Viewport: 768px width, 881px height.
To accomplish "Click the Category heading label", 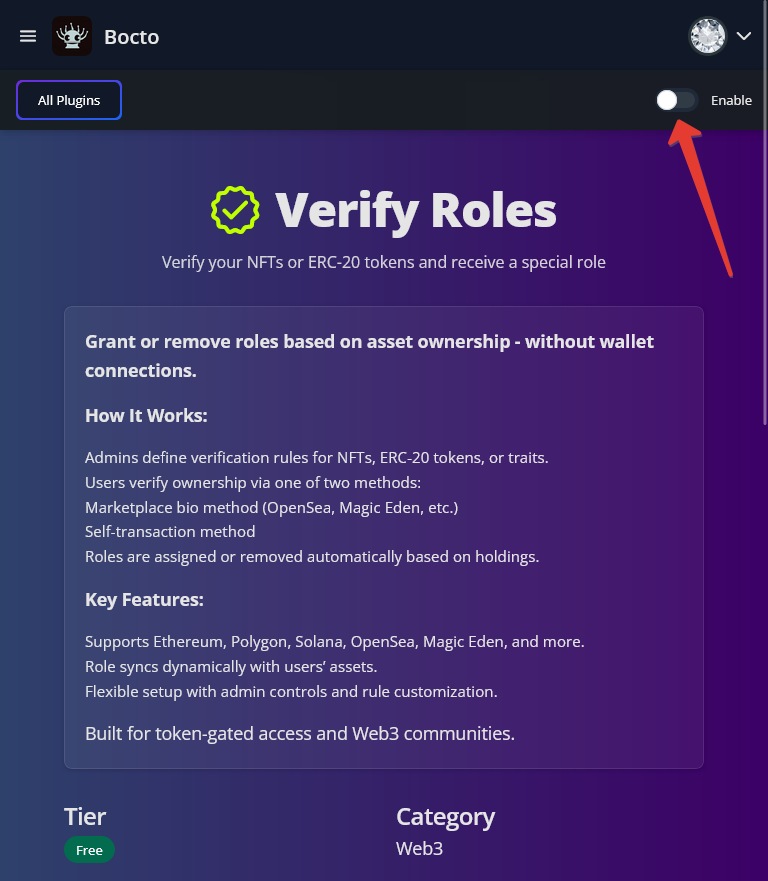I will point(445,816).
